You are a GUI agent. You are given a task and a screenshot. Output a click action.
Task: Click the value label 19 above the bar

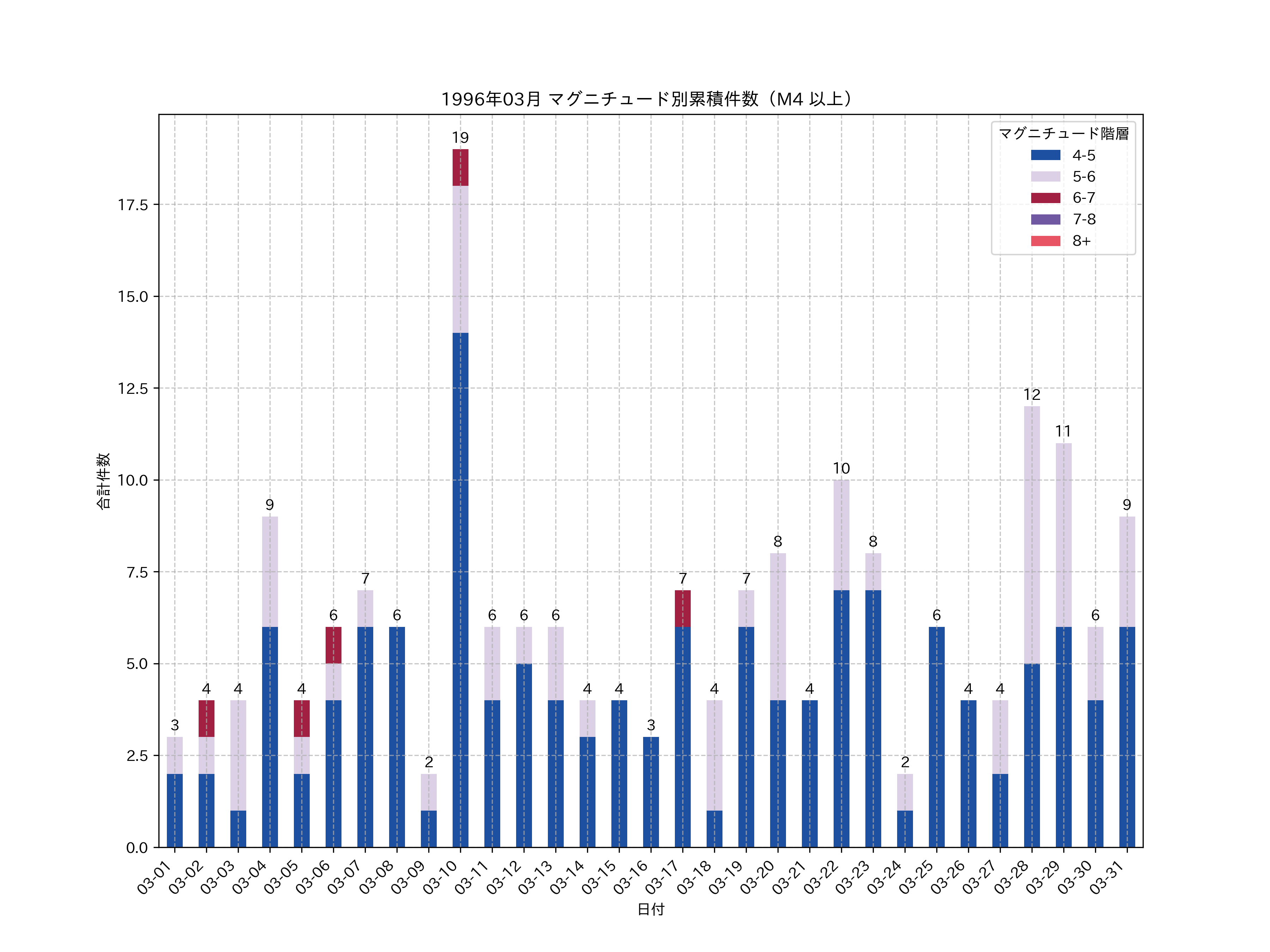(x=460, y=138)
